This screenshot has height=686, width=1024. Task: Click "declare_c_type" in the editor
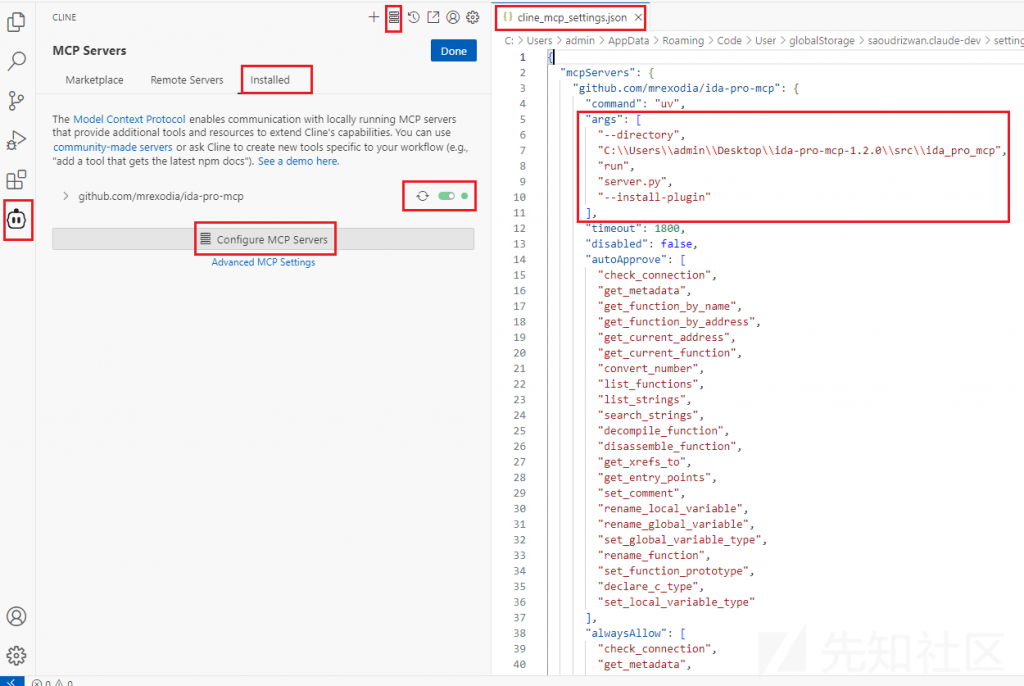pyautogui.click(x=647, y=587)
